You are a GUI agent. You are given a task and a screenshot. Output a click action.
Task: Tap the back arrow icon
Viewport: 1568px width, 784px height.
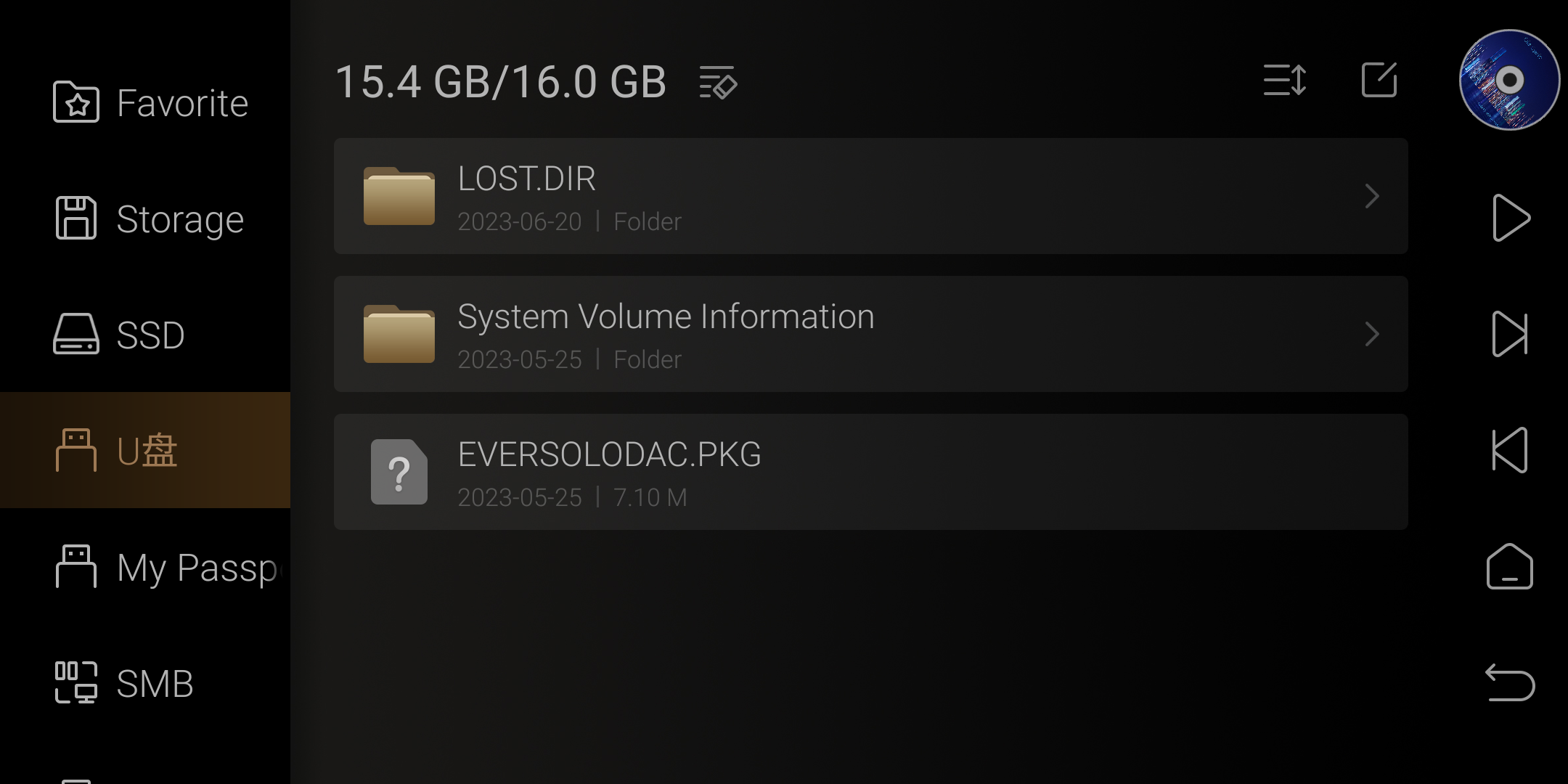[1510, 682]
